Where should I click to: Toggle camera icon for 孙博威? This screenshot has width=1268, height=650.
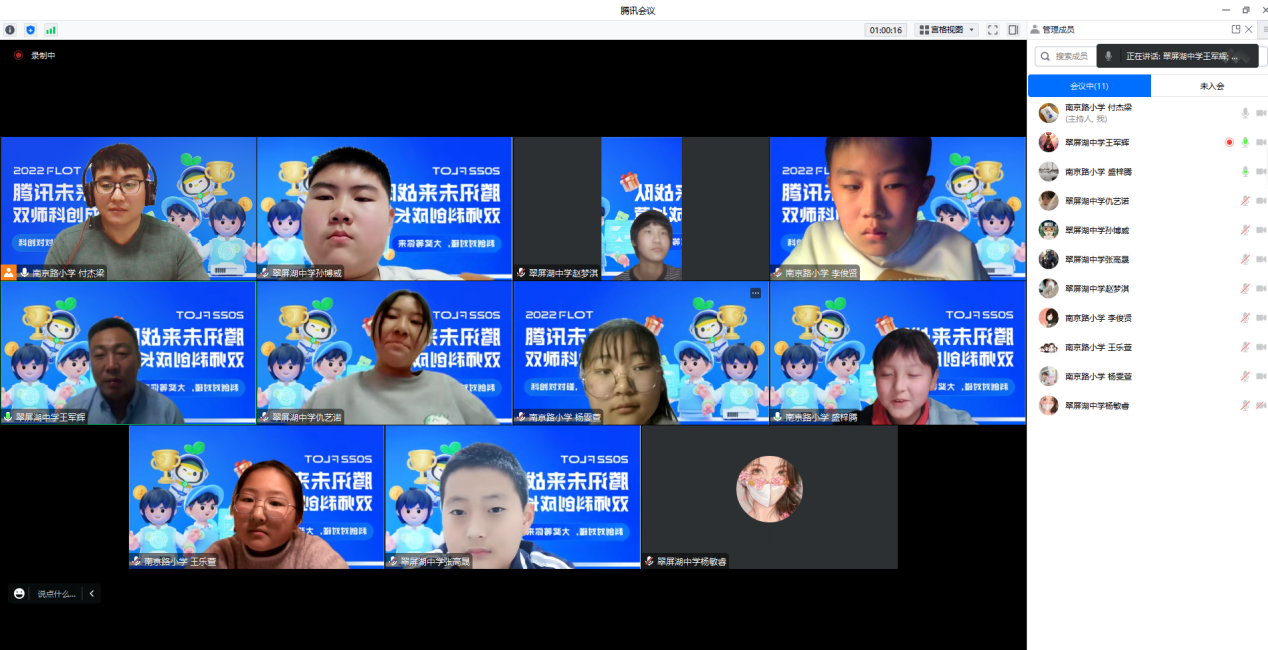1261,230
